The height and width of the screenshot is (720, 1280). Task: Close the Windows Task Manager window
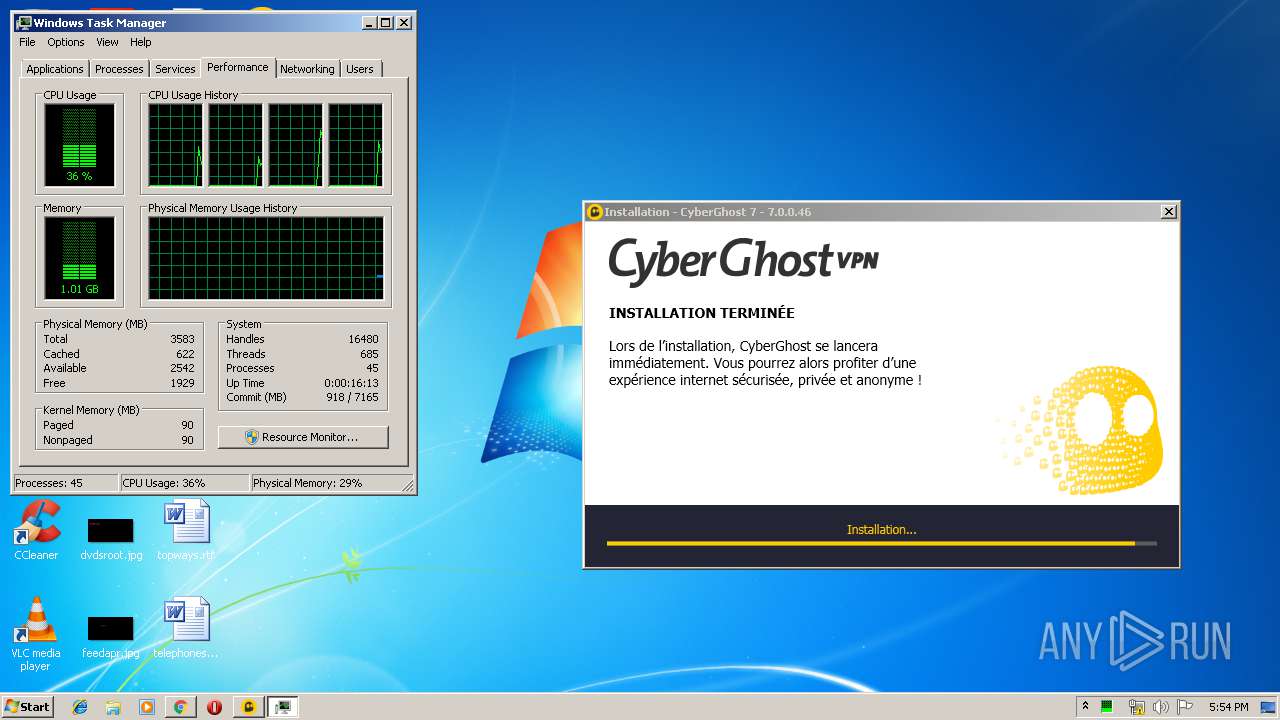(x=404, y=22)
